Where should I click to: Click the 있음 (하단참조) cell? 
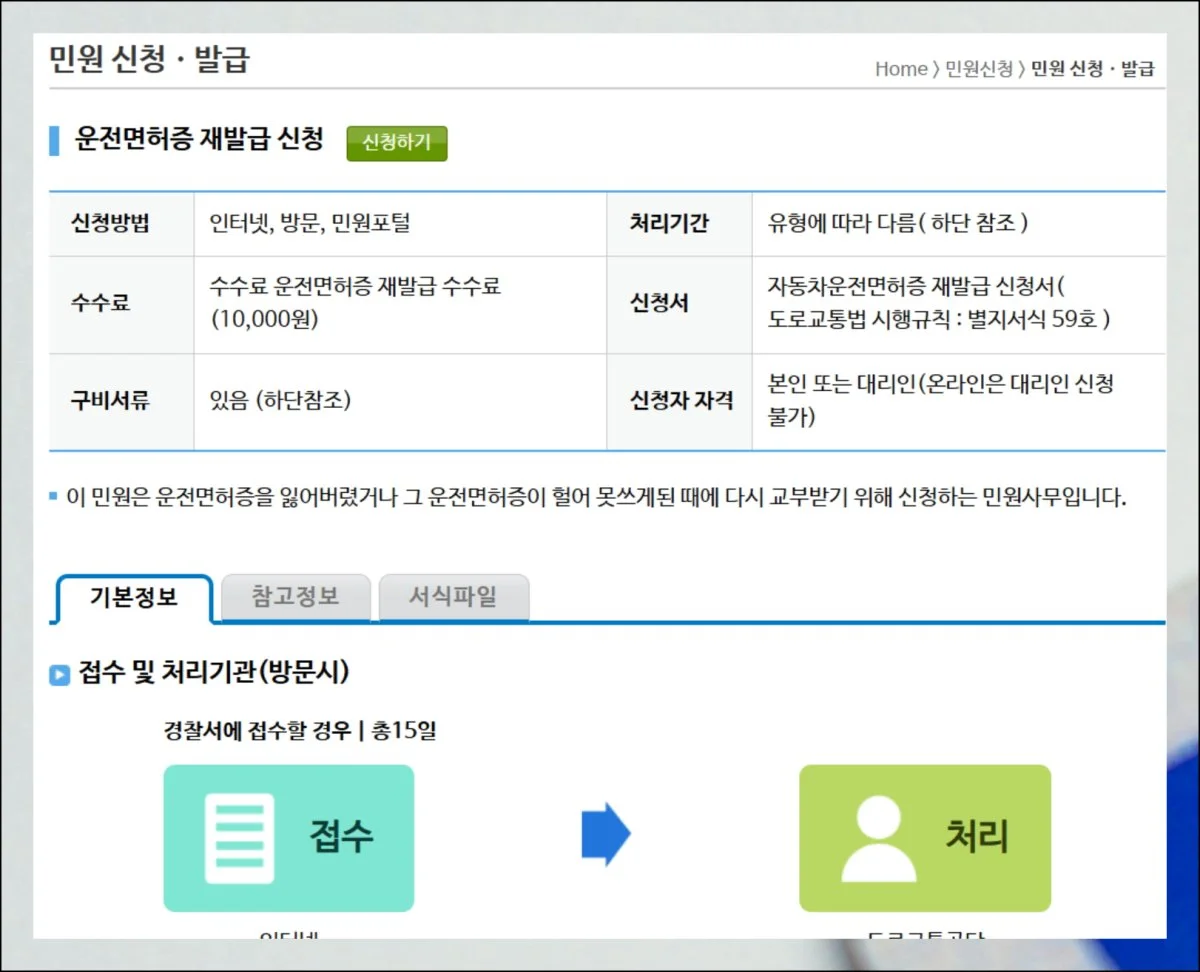(280, 401)
